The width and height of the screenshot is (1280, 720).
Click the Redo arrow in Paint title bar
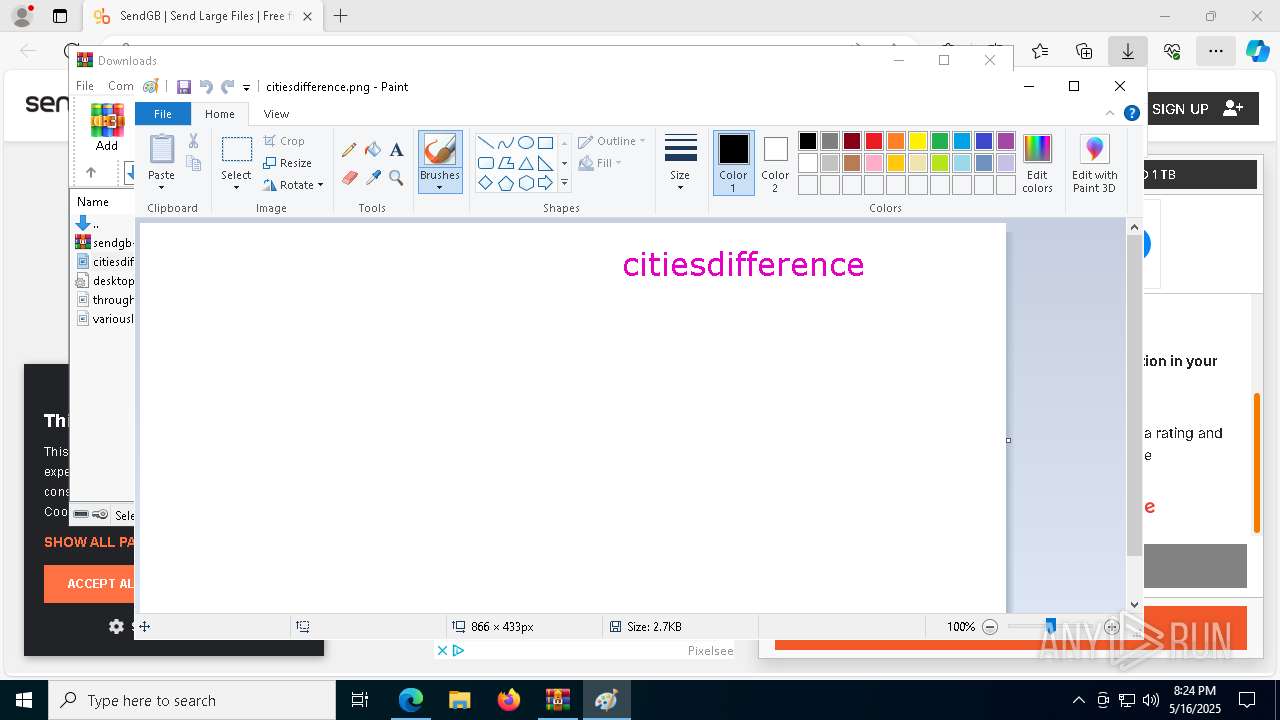(227, 87)
